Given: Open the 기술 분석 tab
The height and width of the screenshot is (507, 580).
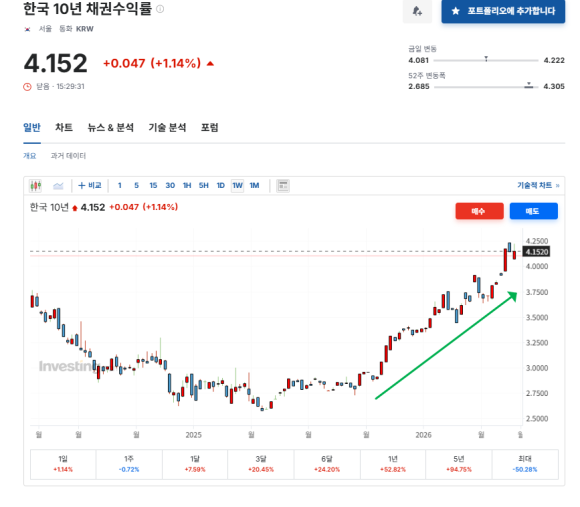Looking at the screenshot, I should 167,128.
